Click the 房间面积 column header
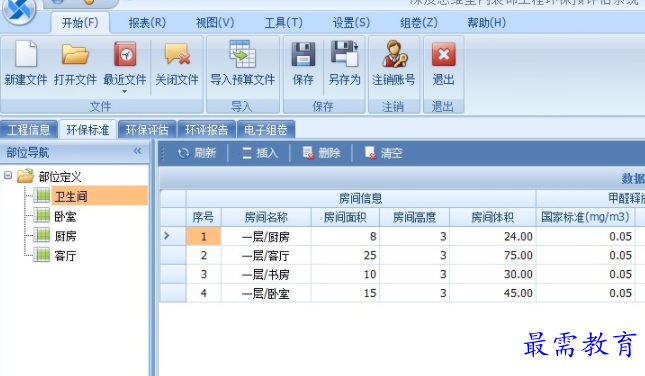 345,217
